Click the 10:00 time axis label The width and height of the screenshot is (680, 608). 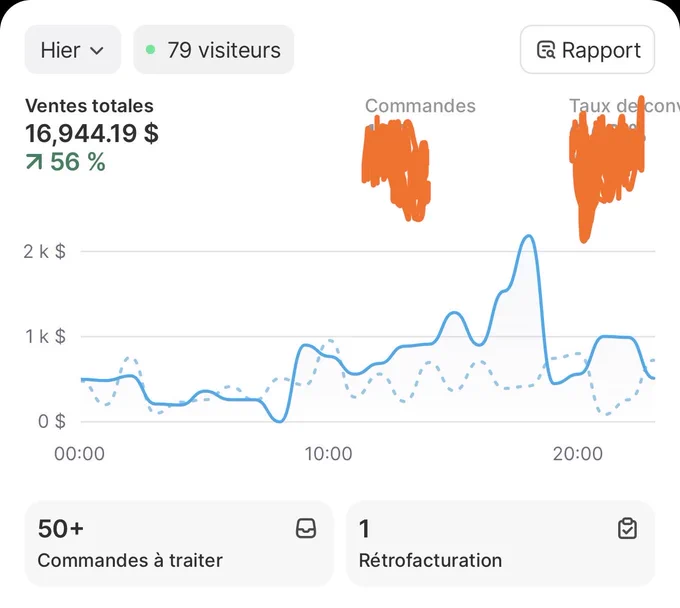(328, 454)
